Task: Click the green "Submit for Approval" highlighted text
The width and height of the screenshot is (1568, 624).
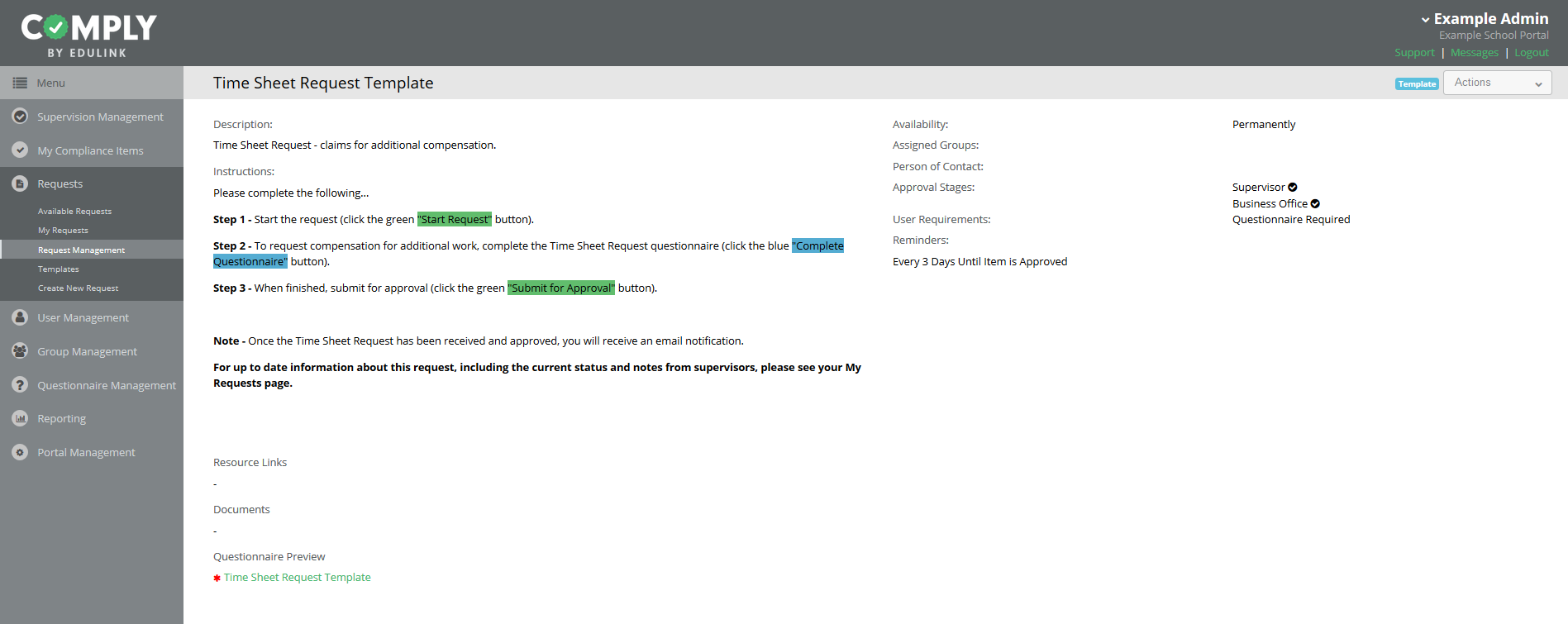Action: pos(561,288)
